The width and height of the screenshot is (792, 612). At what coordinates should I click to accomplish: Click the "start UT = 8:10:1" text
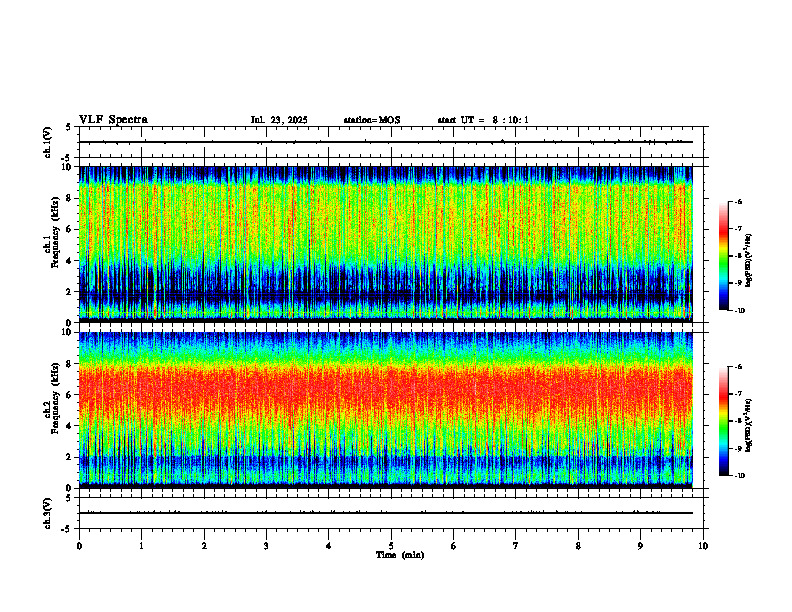coord(483,120)
